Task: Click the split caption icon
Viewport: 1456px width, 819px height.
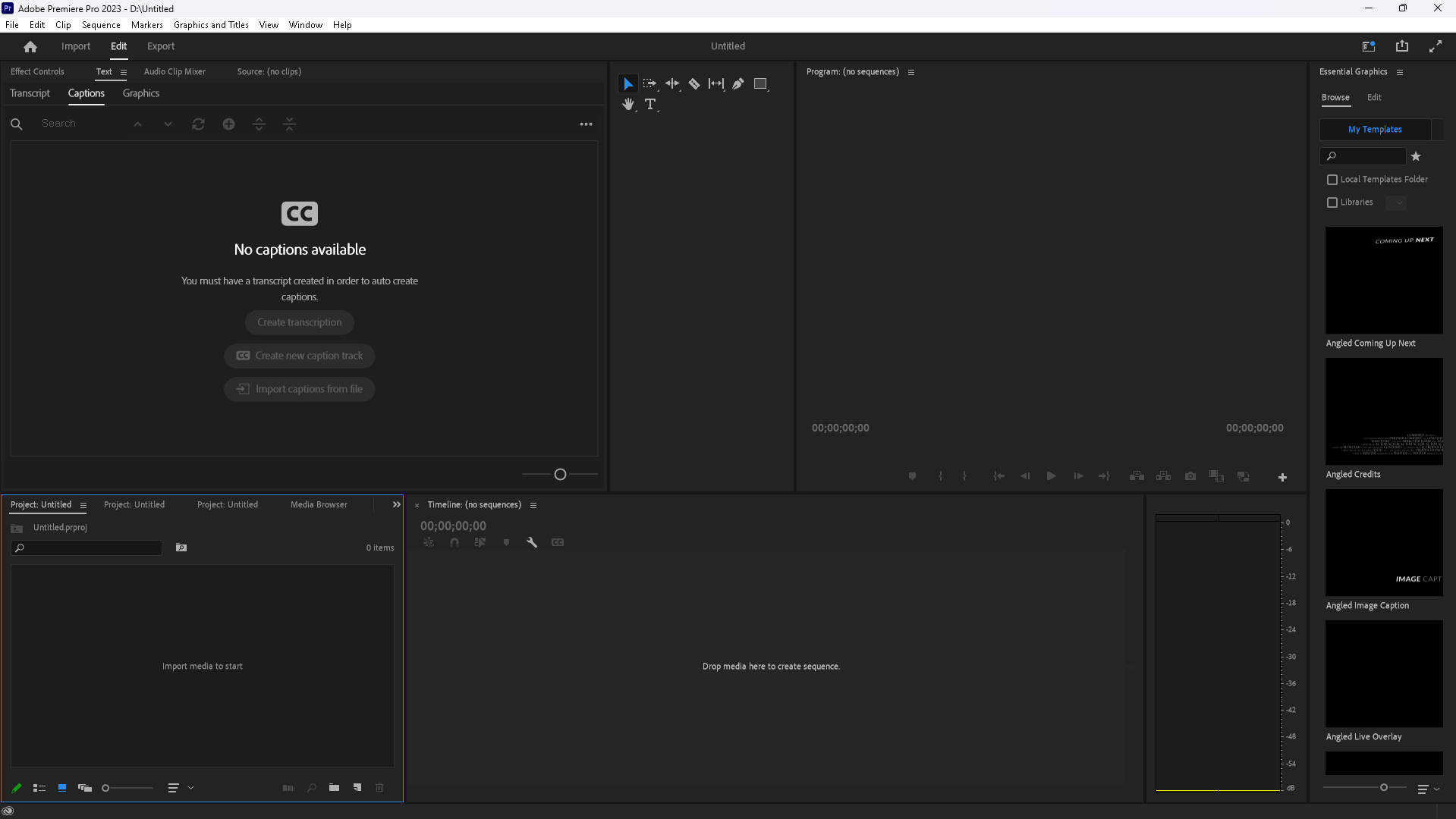Action: (259, 124)
